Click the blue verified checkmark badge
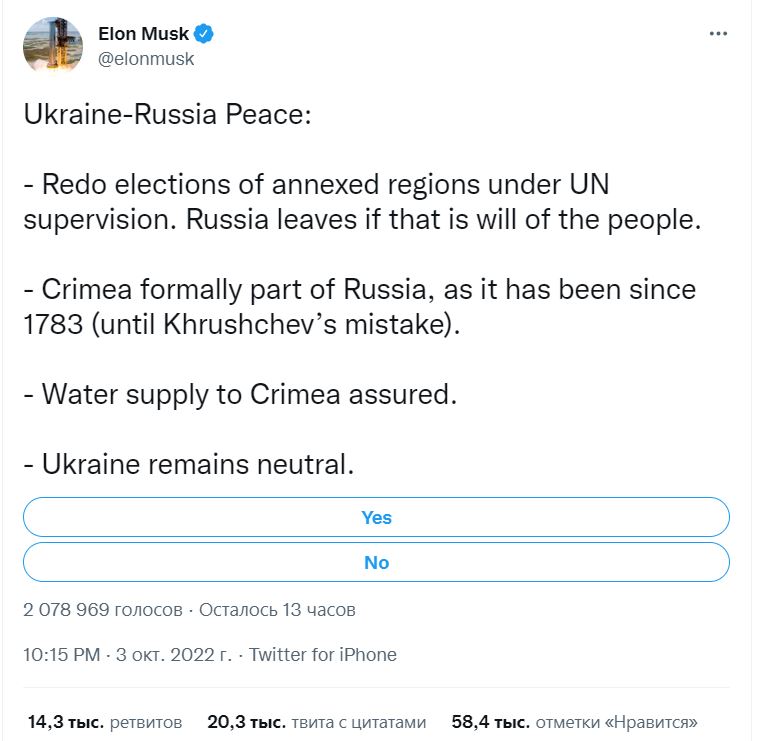 (x=204, y=34)
